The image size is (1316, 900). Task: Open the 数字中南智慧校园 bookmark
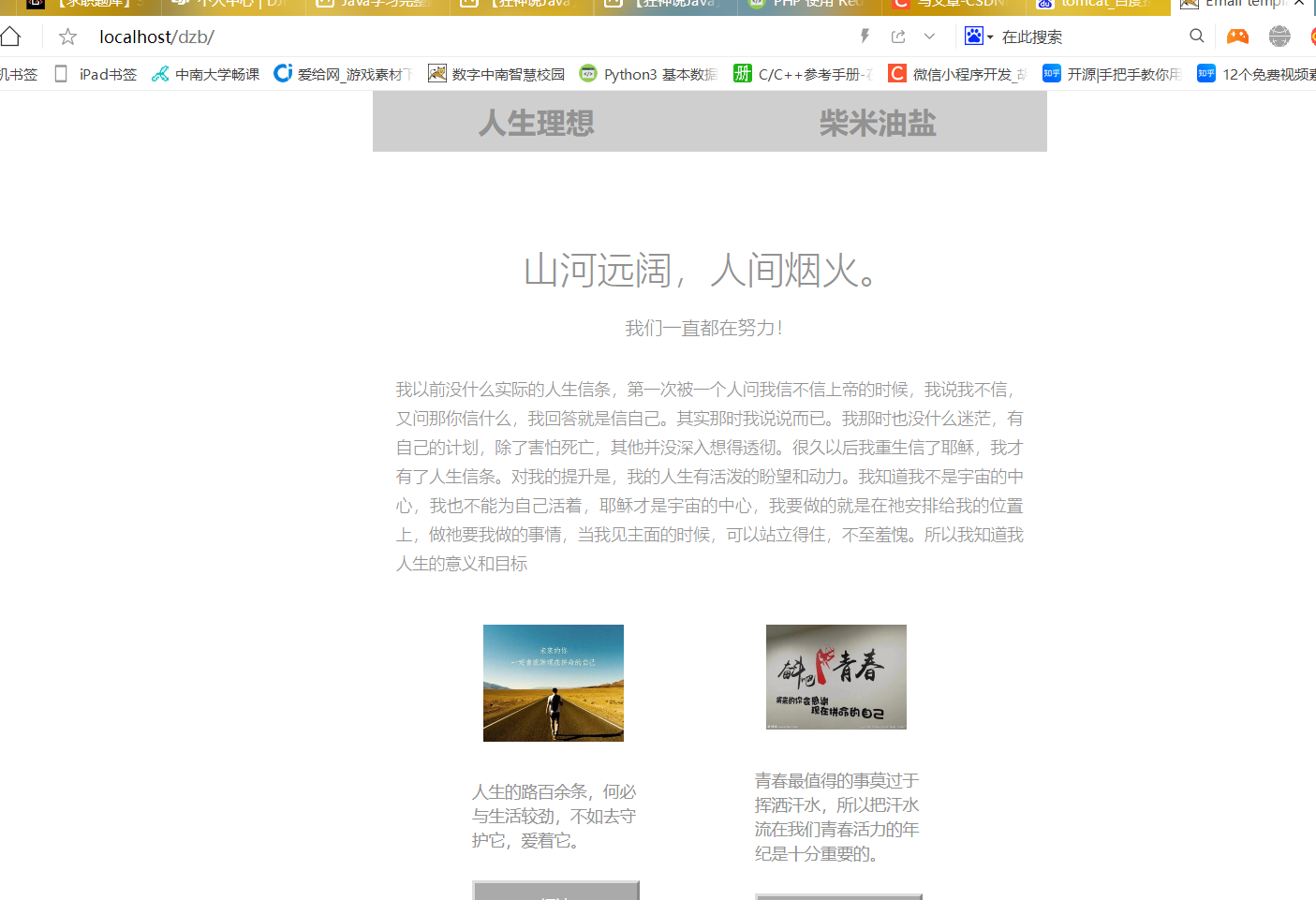pos(496,74)
